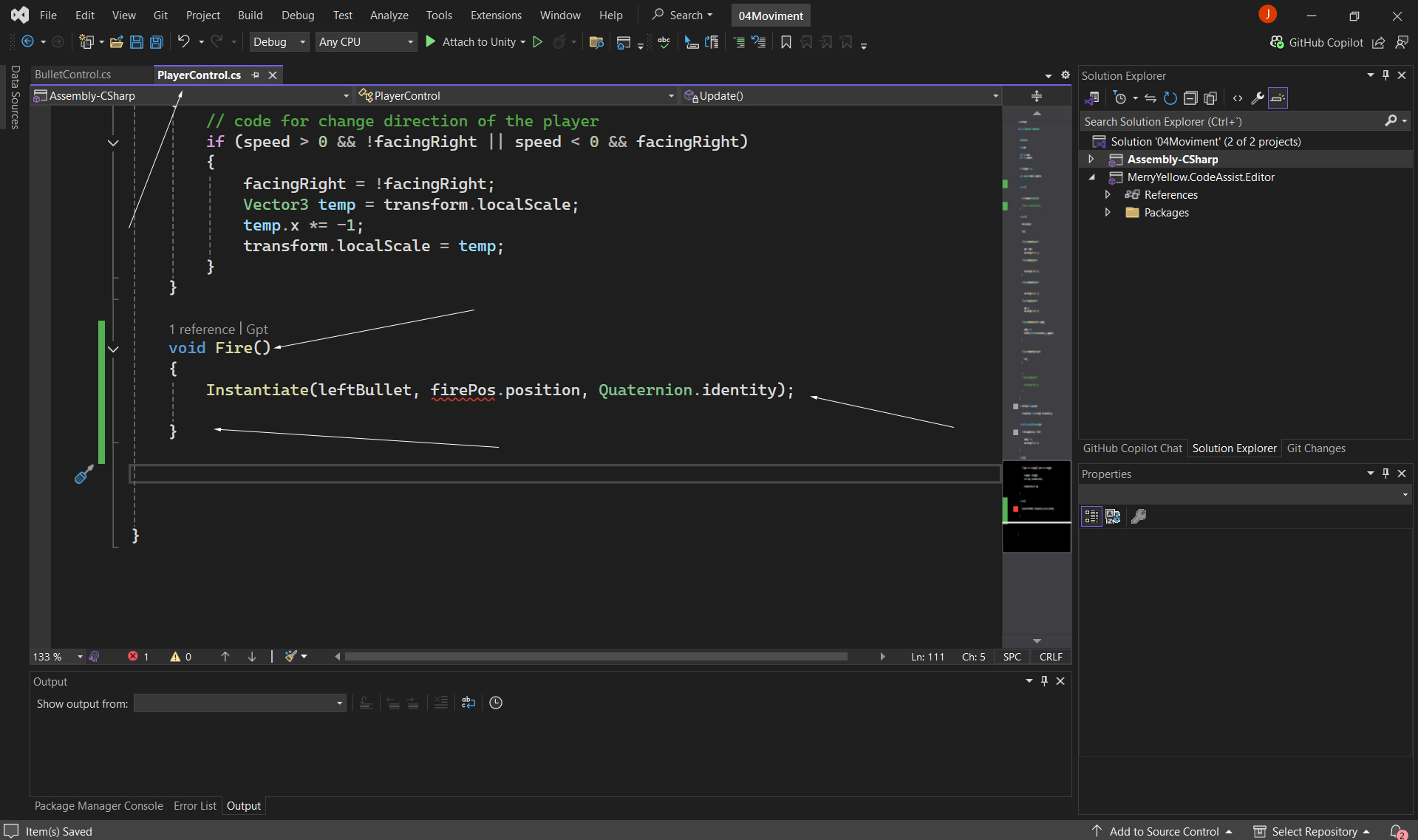Expand the Assembly-CSharp project node
1418x840 pixels.
[x=1091, y=160]
